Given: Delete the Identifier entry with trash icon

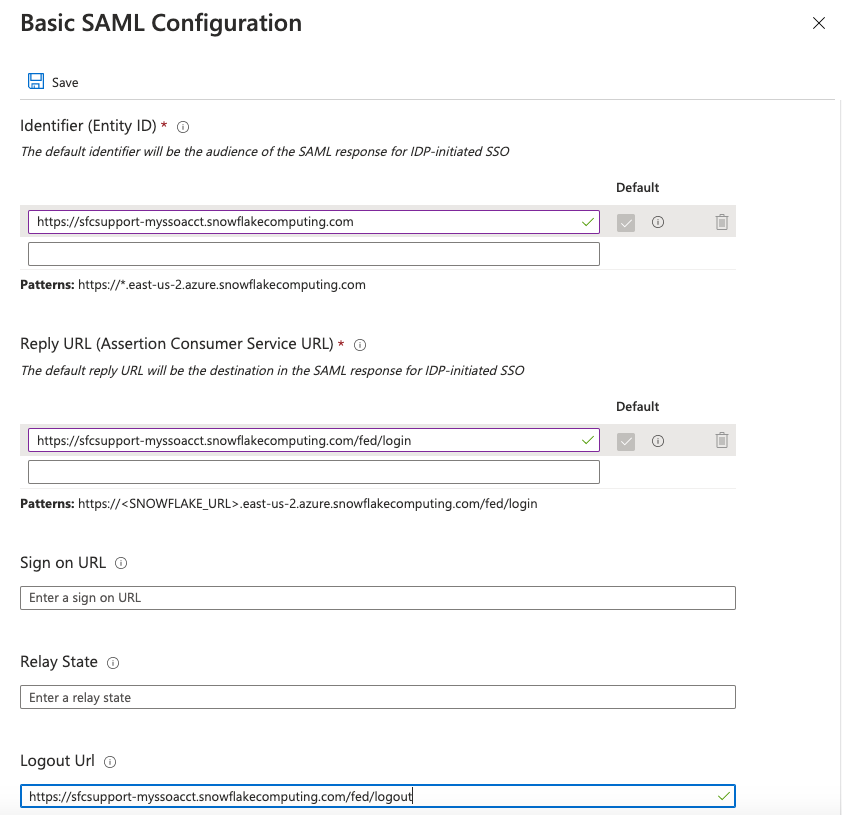Looking at the screenshot, I should click(x=722, y=221).
